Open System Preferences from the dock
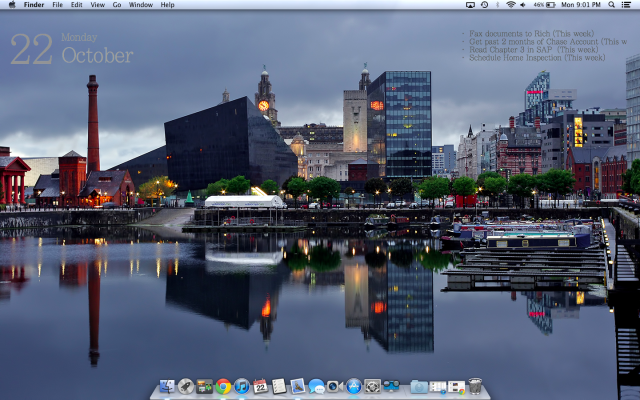This screenshot has width=640, height=400. coord(372,386)
